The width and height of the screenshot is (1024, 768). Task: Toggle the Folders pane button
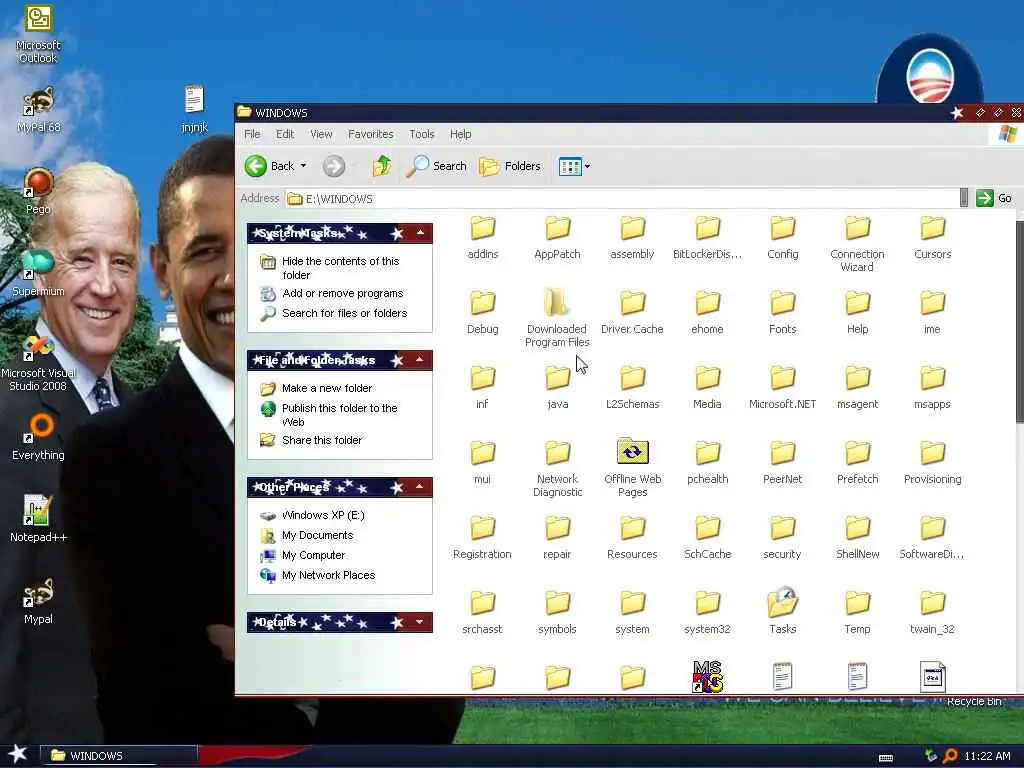pos(509,166)
